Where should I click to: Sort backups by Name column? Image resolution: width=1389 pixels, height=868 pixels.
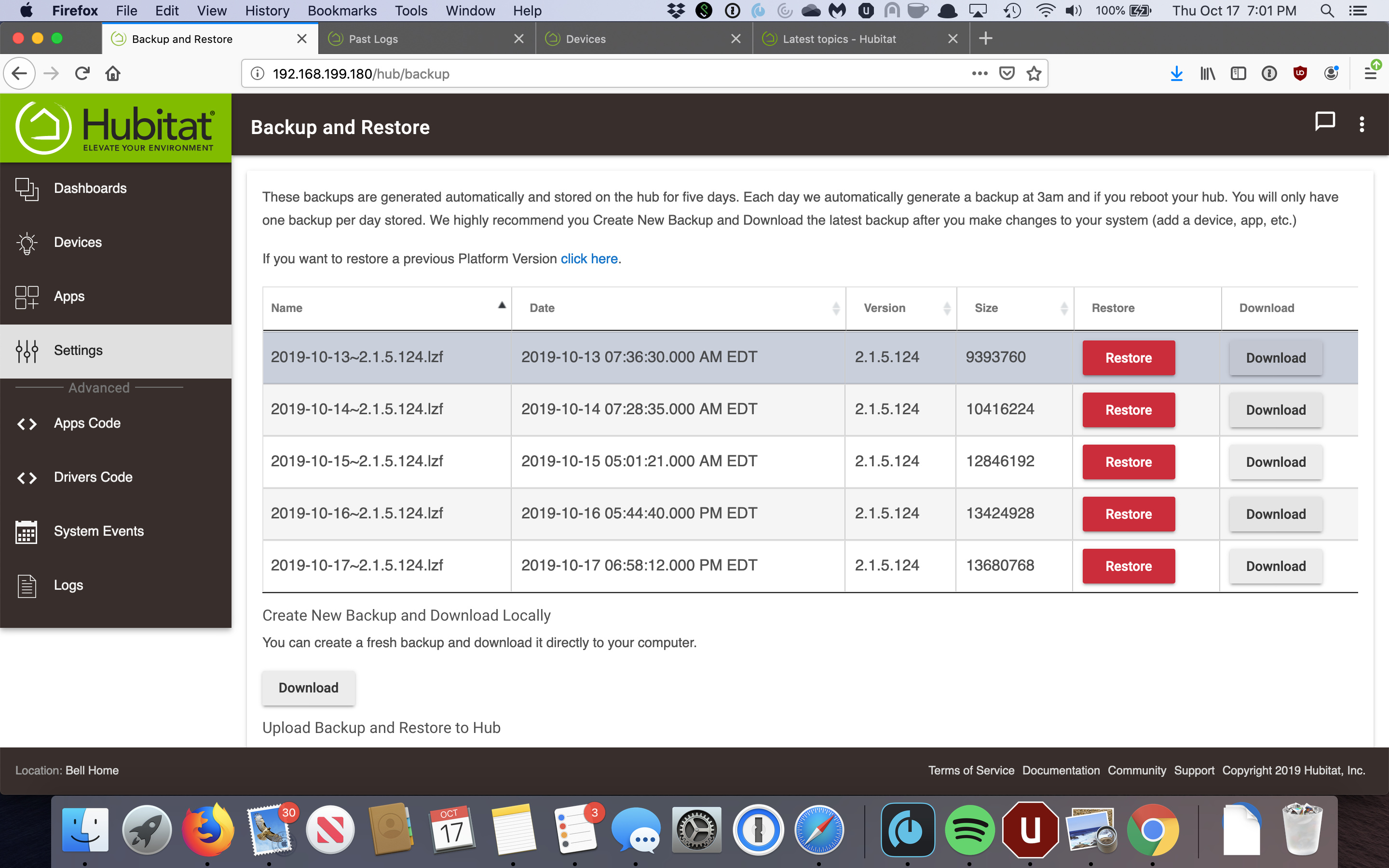(x=387, y=308)
